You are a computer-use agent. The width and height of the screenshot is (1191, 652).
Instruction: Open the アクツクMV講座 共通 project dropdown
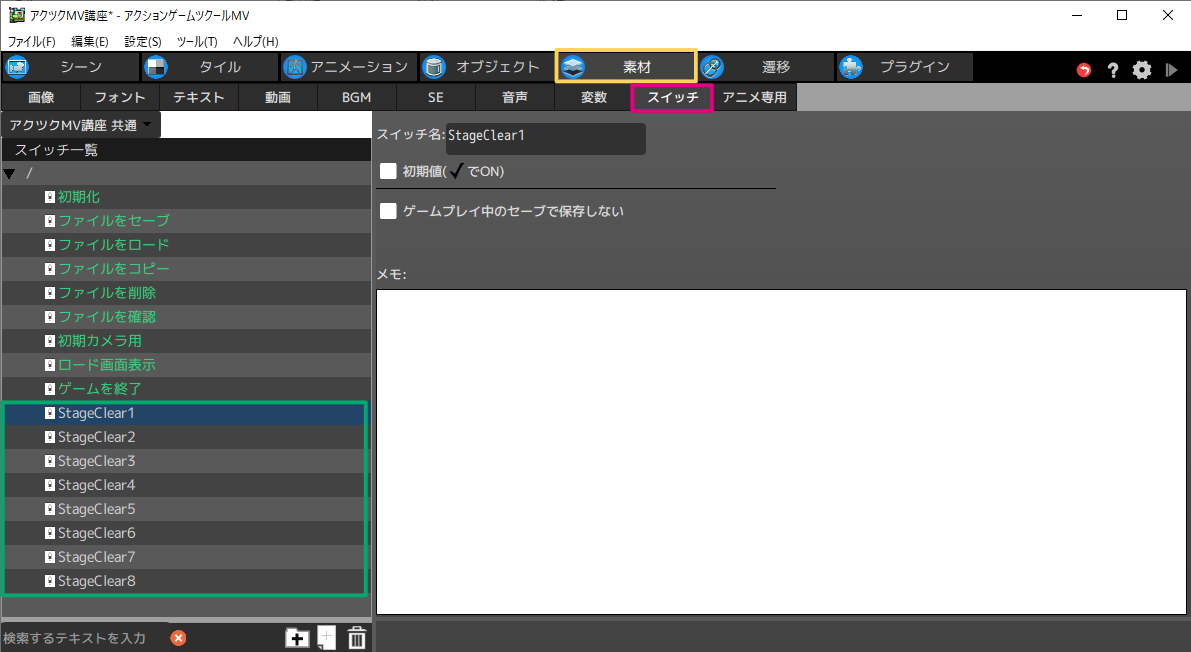point(80,125)
